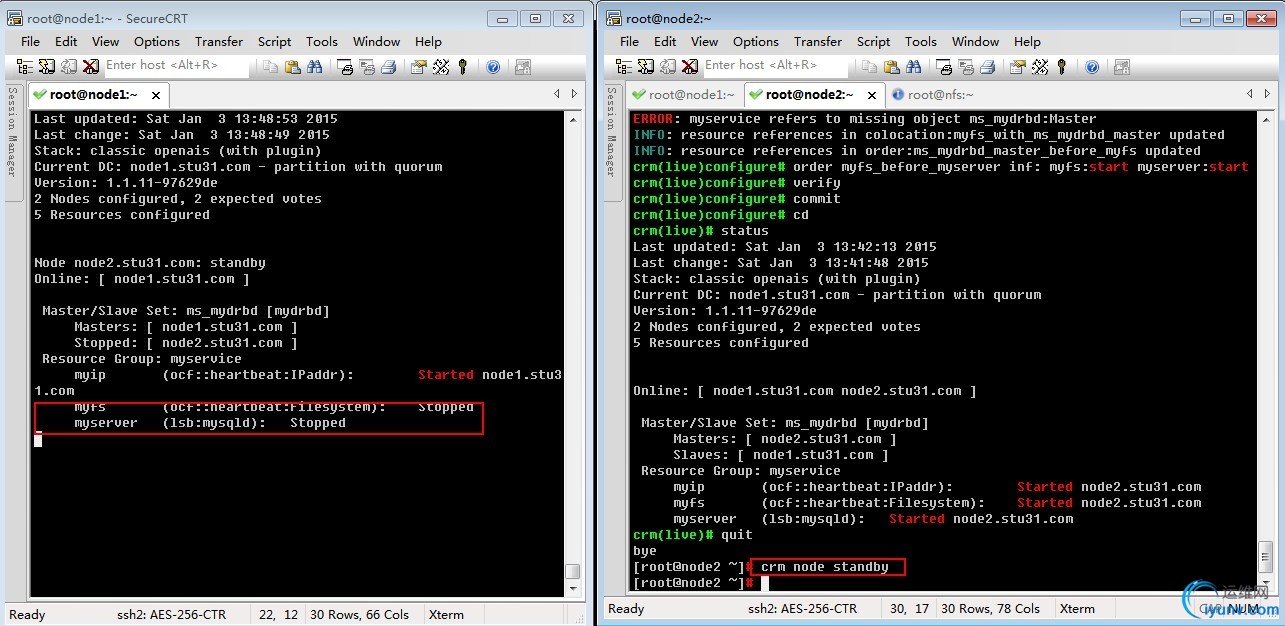The height and width of the screenshot is (626, 1285).
Task: Click Enter host field in node2 window
Action: [775, 66]
